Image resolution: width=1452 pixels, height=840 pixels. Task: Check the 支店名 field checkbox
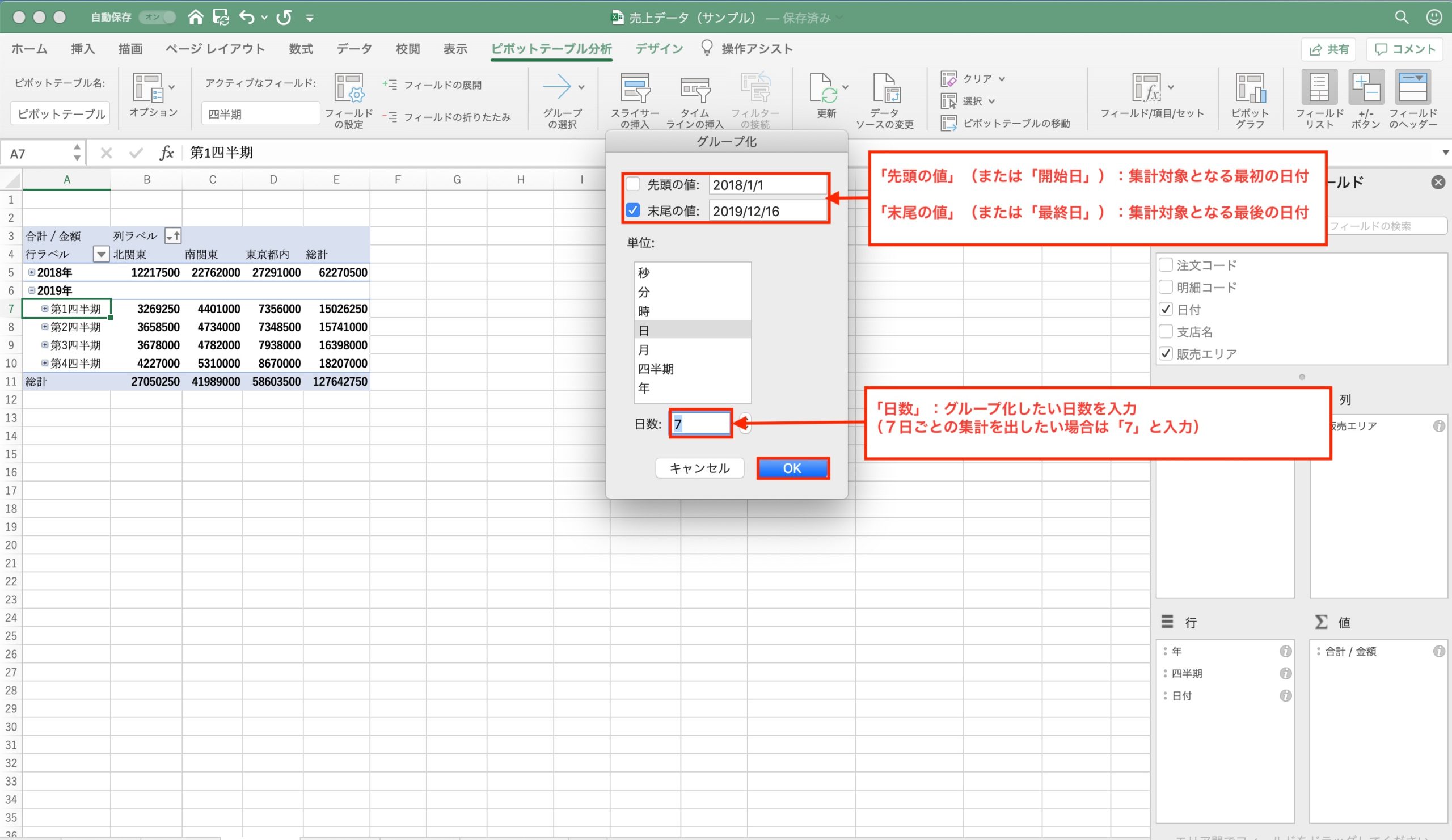1166,331
